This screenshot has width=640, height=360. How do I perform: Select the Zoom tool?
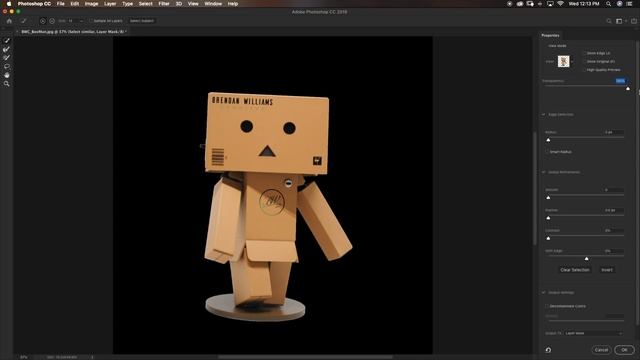tap(7, 84)
